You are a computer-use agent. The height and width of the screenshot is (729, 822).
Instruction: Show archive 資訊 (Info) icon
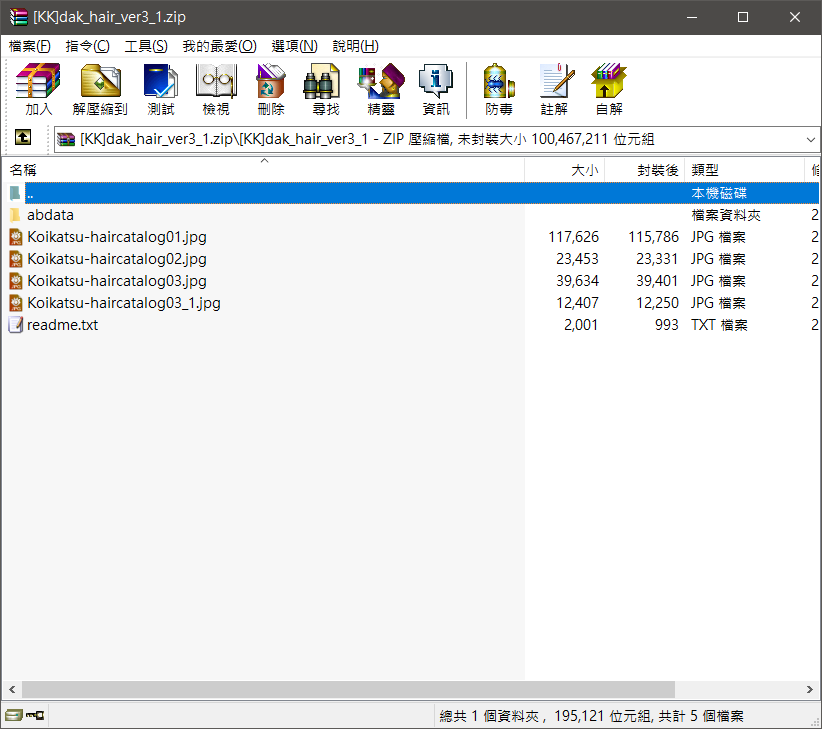[436, 89]
